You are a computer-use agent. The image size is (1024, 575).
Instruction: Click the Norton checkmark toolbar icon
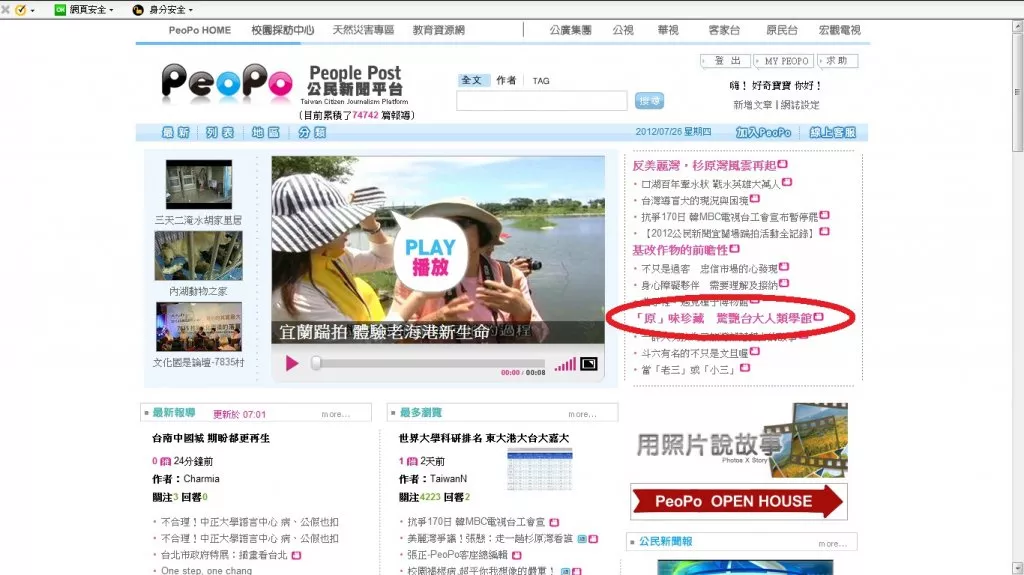point(21,10)
